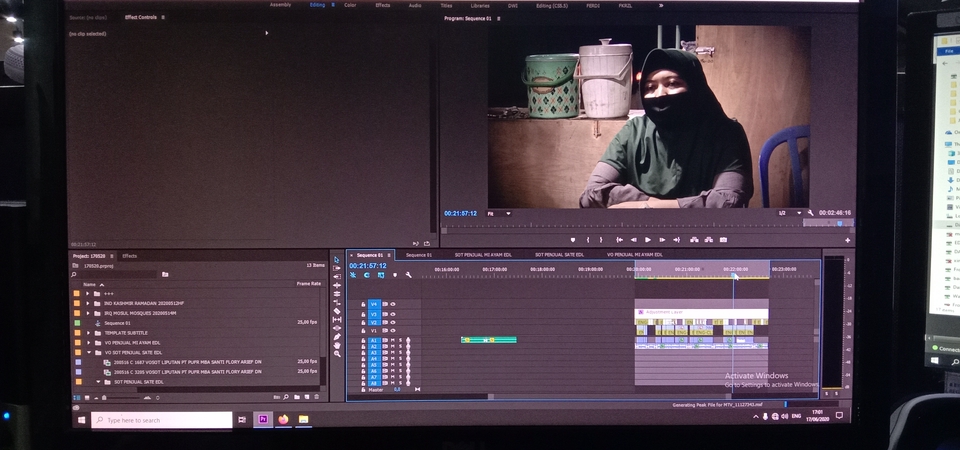Mute audio track A3

392,353
